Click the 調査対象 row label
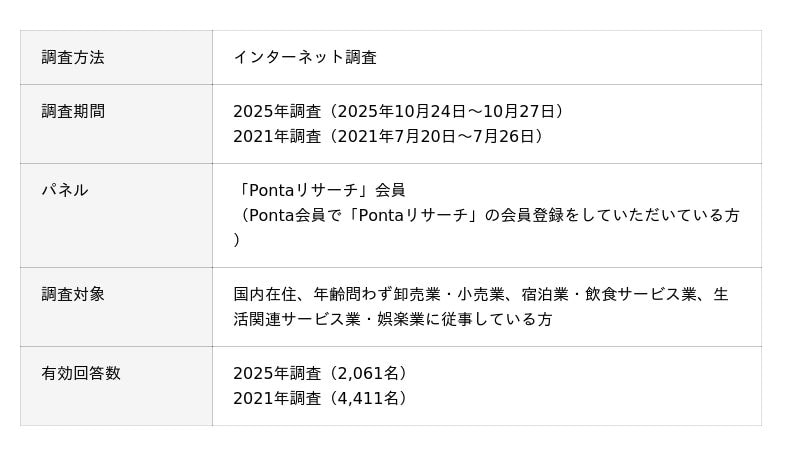 click(73, 295)
